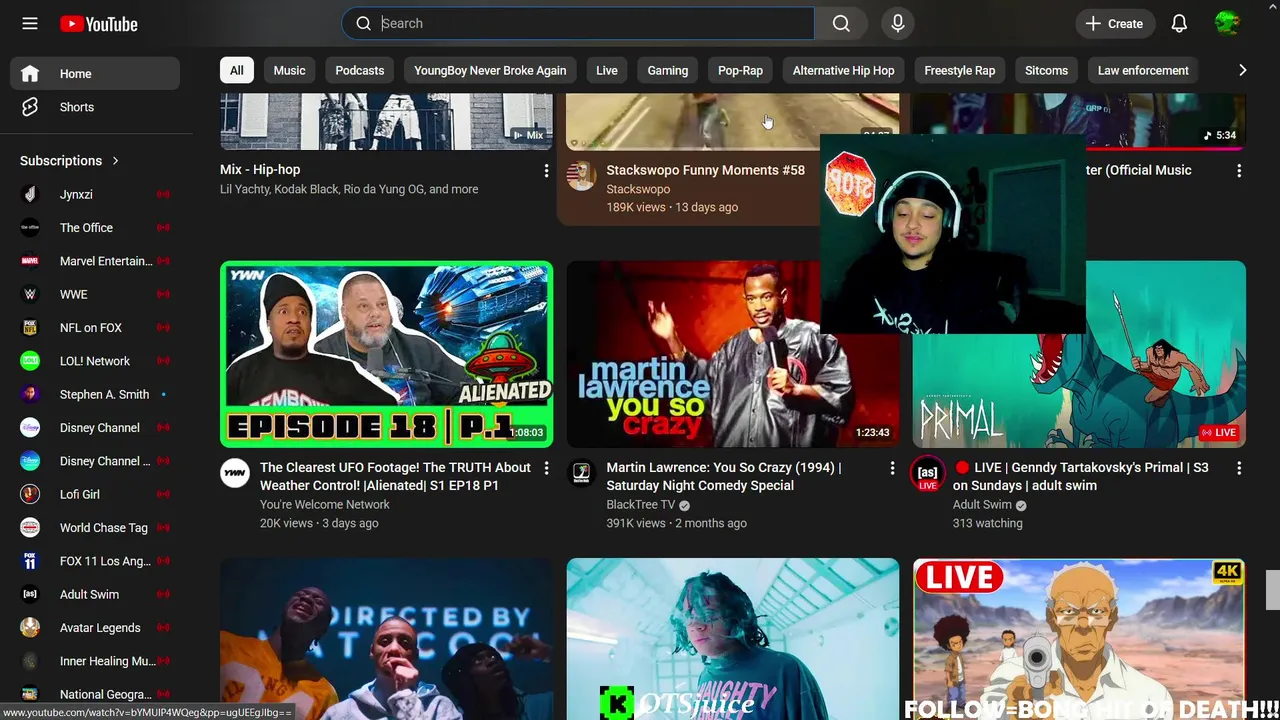Viewport: 1280px width, 720px height.
Task: Select the All filter chip
Action: pos(236,70)
